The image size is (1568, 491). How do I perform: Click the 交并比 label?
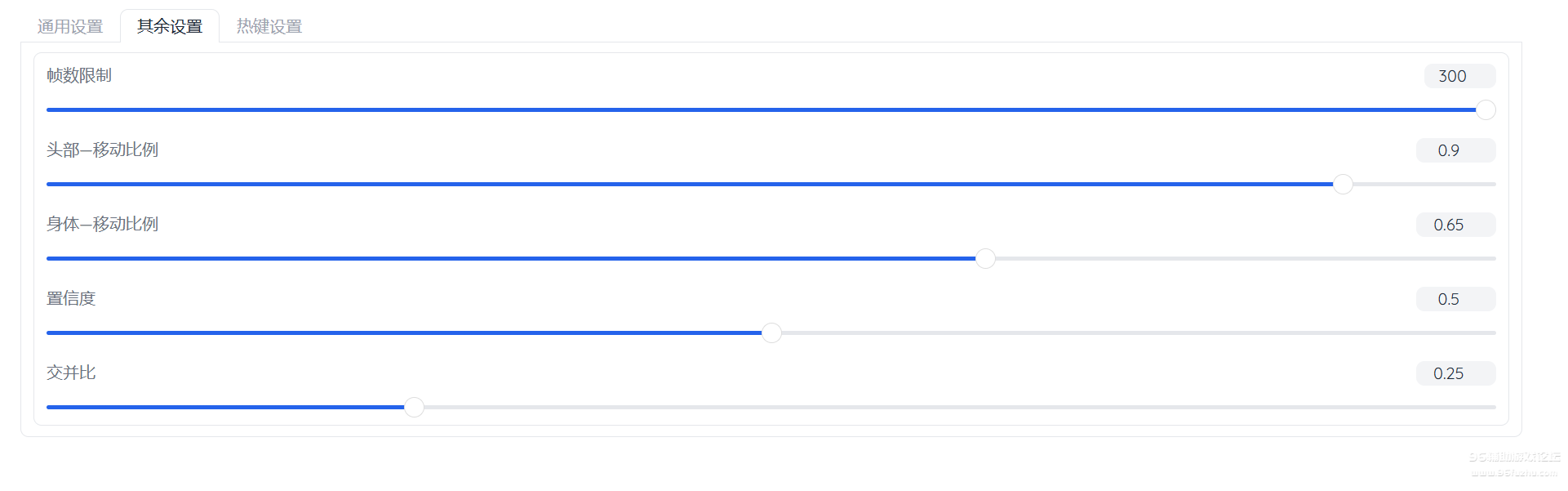coord(70,373)
